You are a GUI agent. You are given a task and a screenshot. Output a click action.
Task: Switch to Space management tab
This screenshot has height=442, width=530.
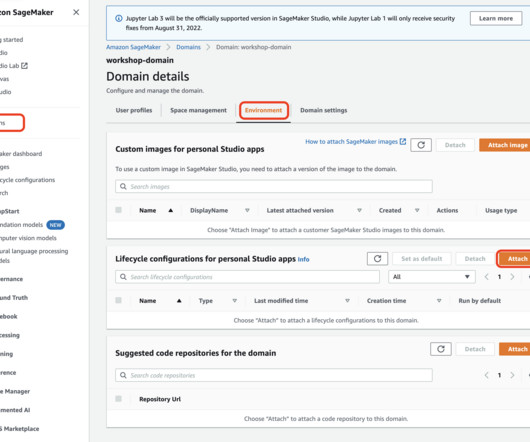tap(198, 110)
